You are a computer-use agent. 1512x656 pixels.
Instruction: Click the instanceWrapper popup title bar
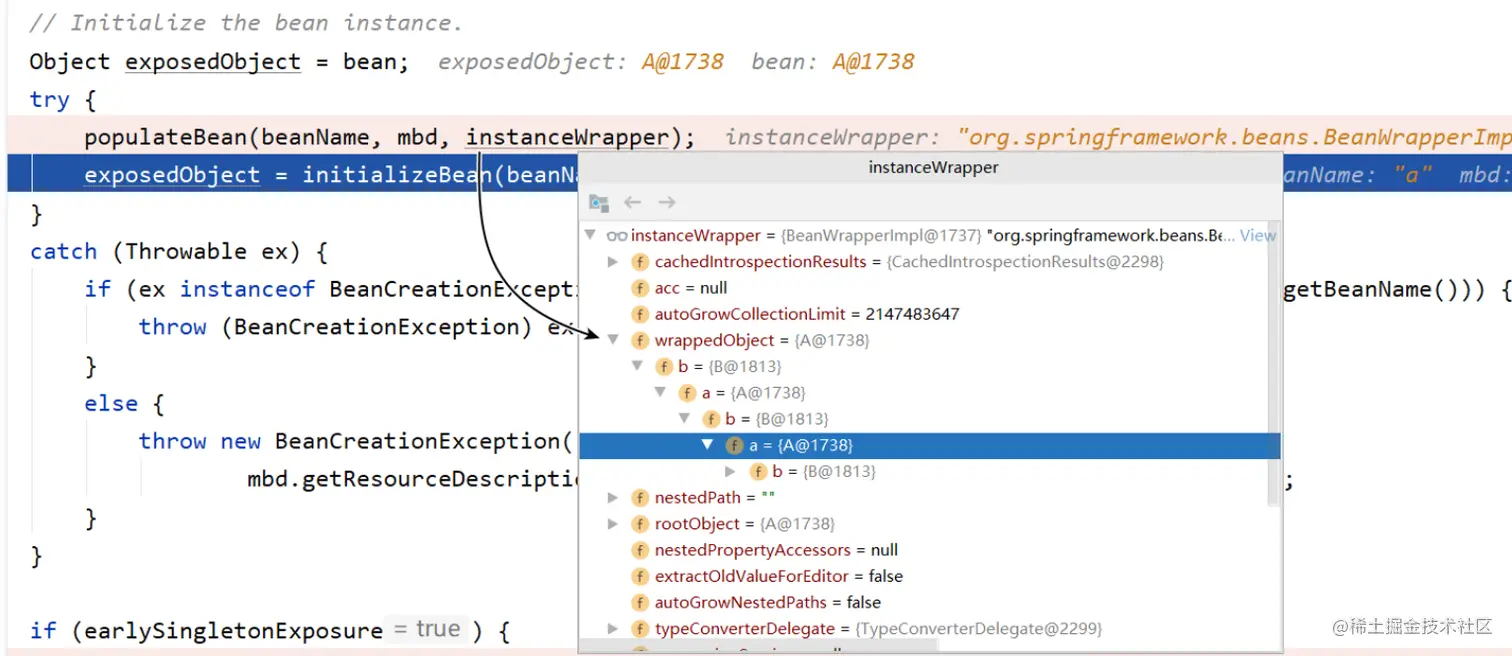(932, 168)
